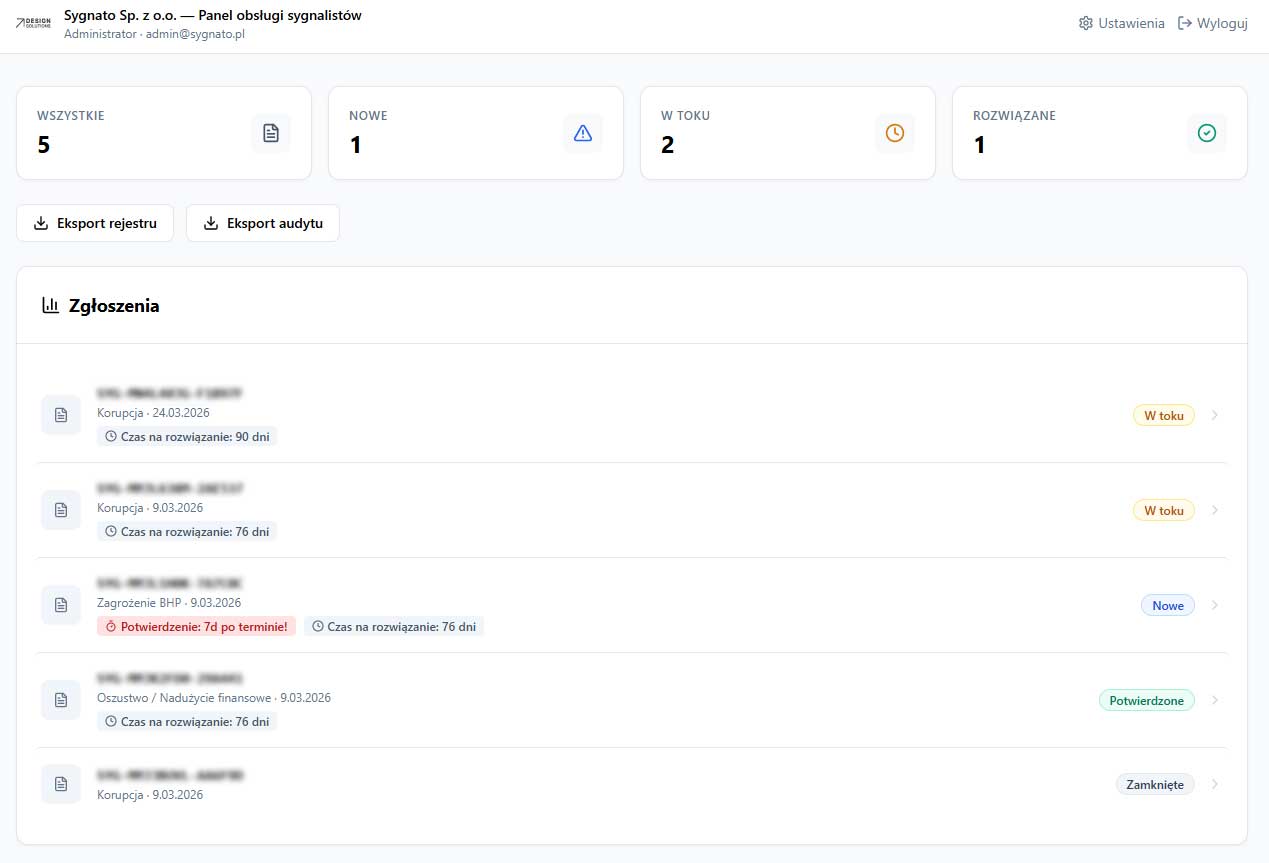The image size is (1269, 863).
Task: Click the clock icon in W toku card
Action: coord(895,133)
